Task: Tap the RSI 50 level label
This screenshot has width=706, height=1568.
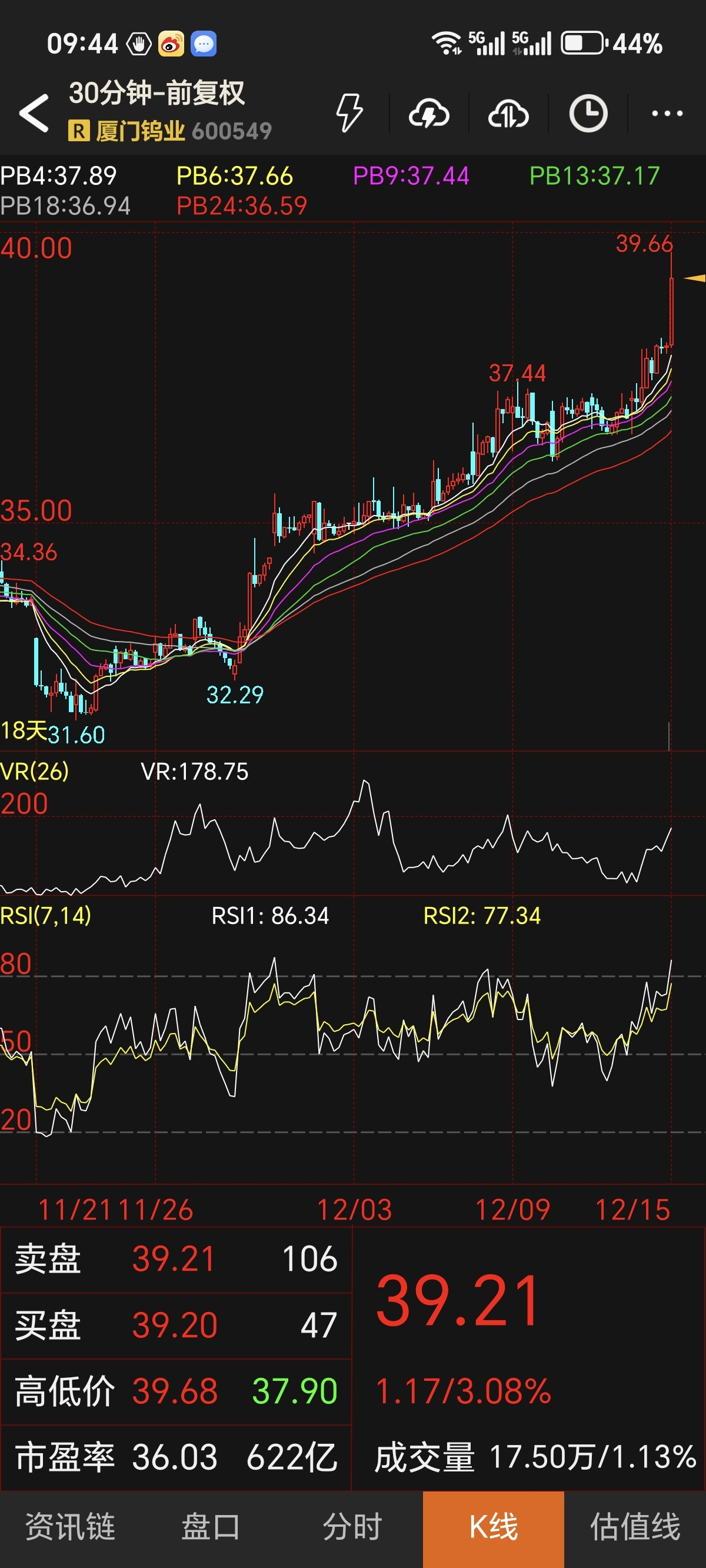Action: (x=16, y=1041)
